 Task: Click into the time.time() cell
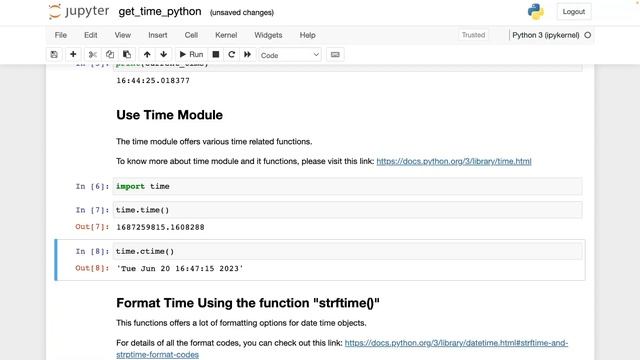coord(347,210)
